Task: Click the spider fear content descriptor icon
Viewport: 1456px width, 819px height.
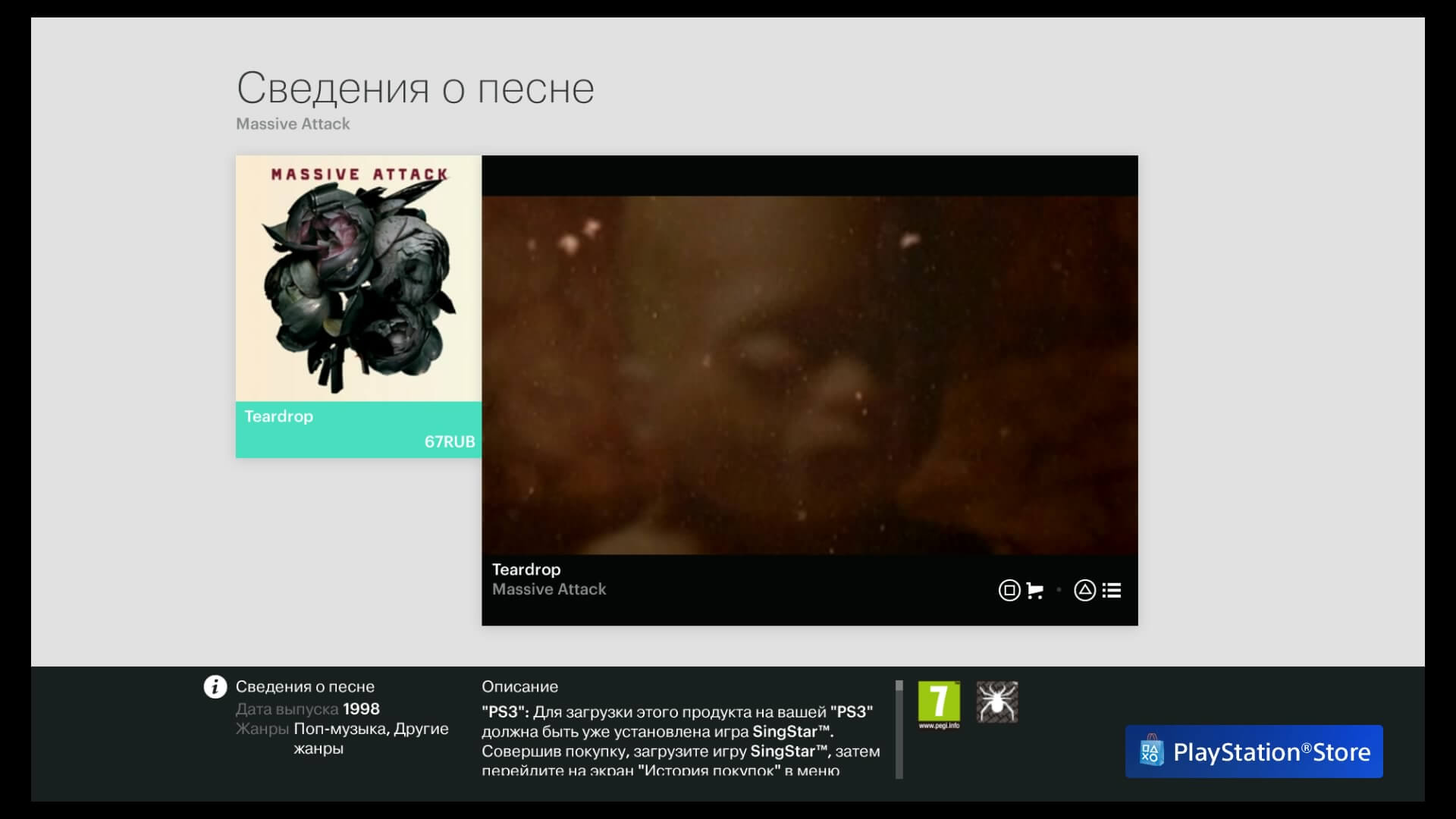Action: [x=997, y=701]
